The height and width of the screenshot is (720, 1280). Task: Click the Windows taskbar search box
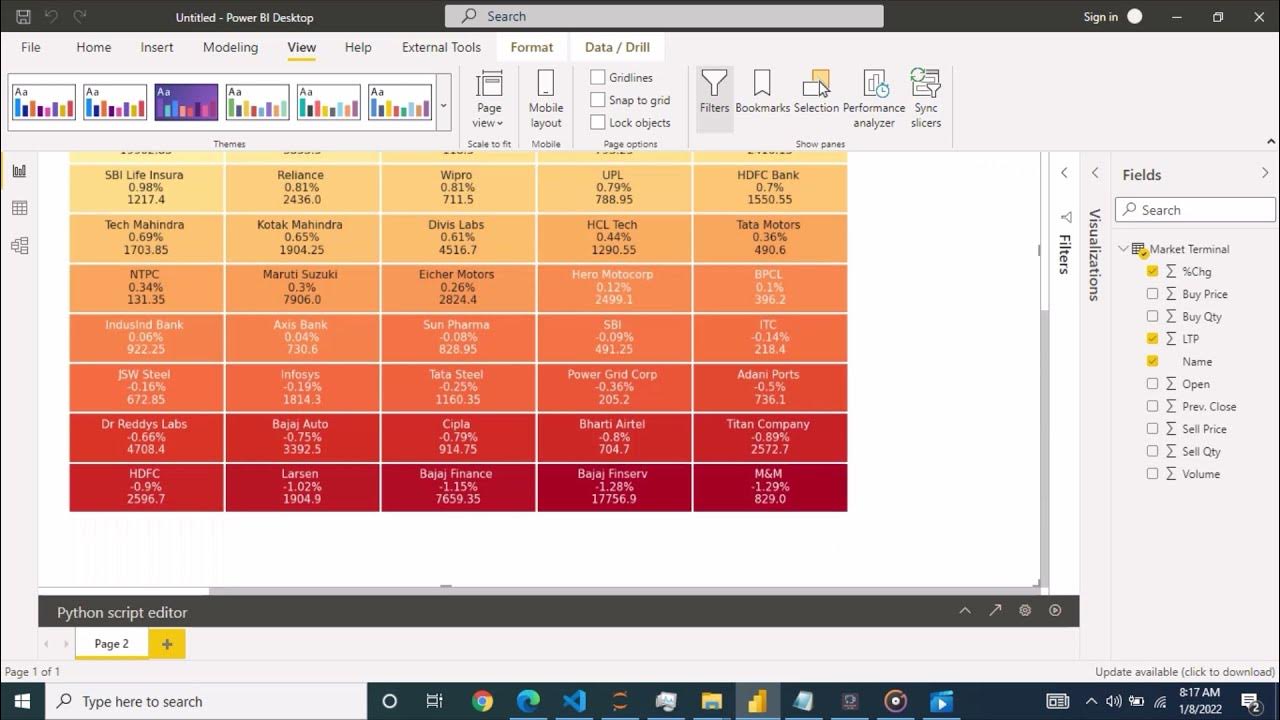pos(207,701)
